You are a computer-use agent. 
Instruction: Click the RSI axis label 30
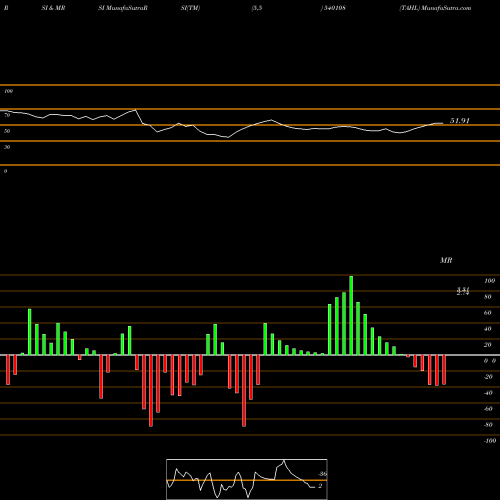point(7,147)
